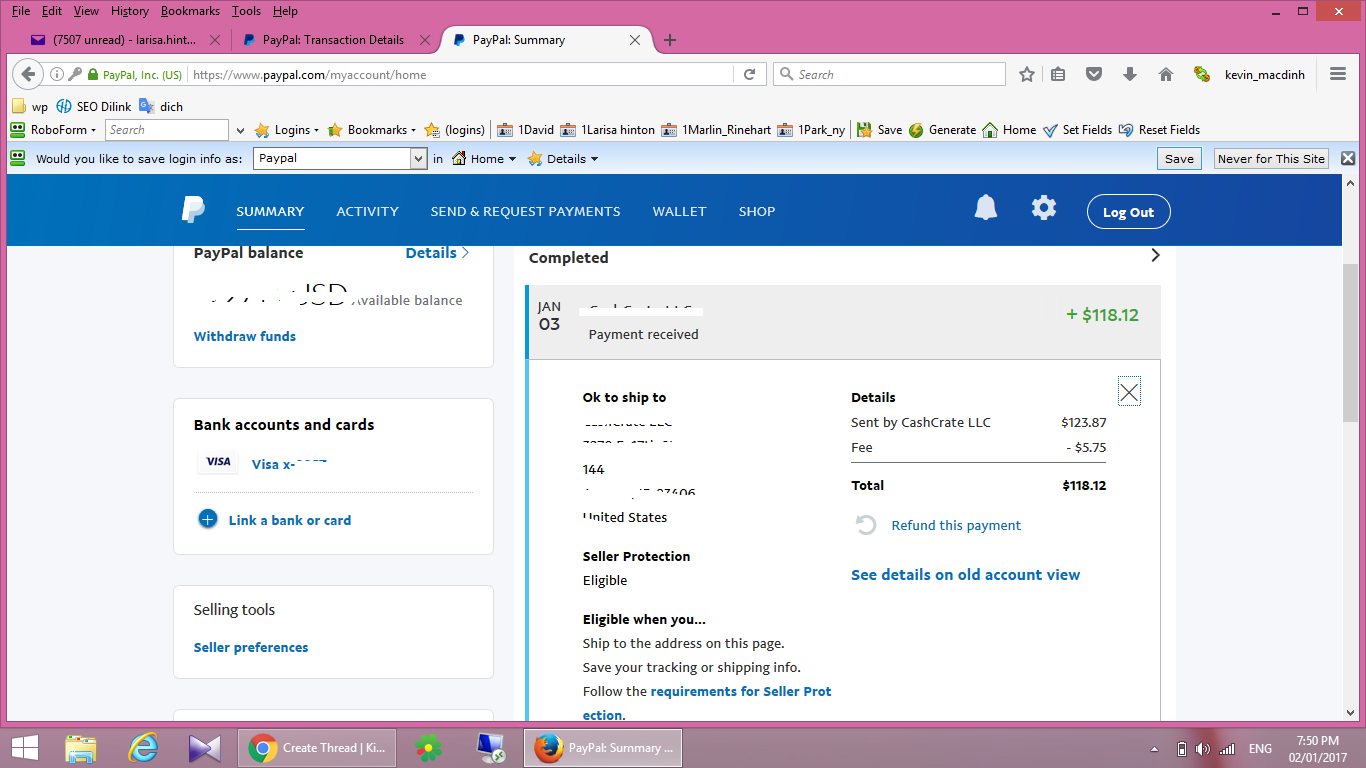Switch to Chrome Create Thread taskbar window
Screen dimensions: 1366x768
click(x=318, y=748)
